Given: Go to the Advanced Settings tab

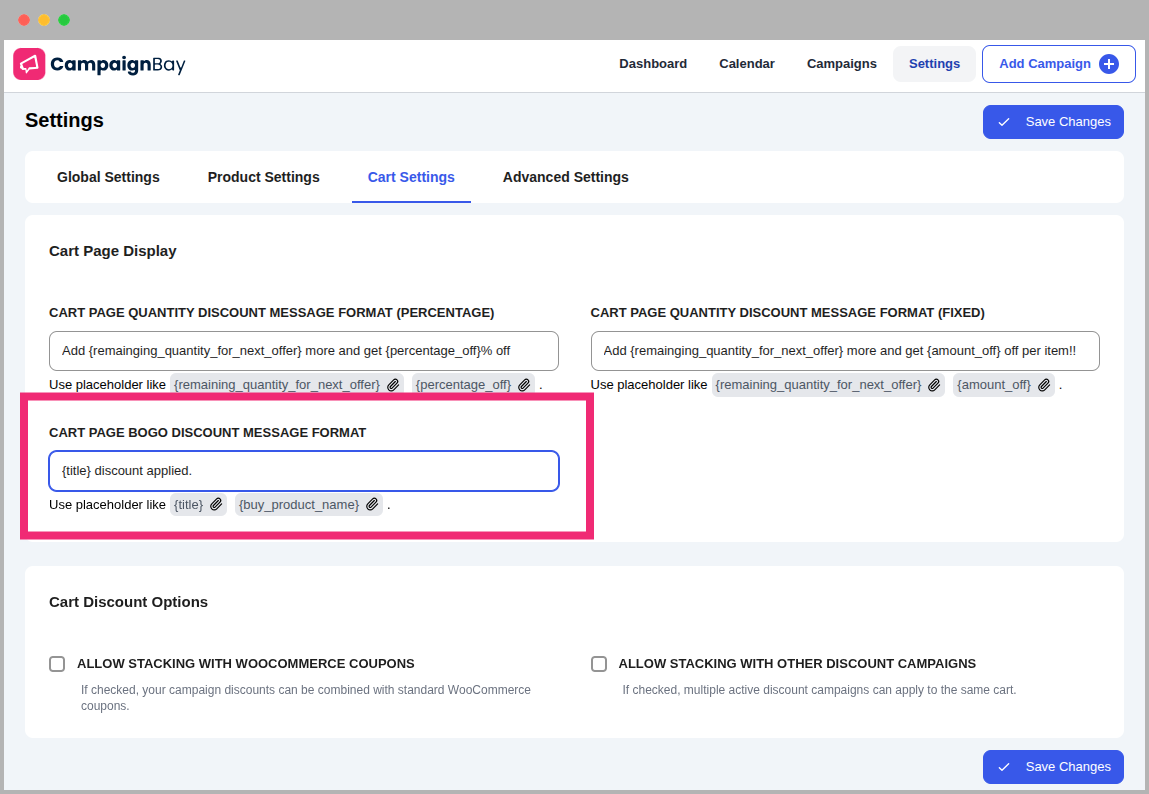Looking at the screenshot, I should (565, 177).
